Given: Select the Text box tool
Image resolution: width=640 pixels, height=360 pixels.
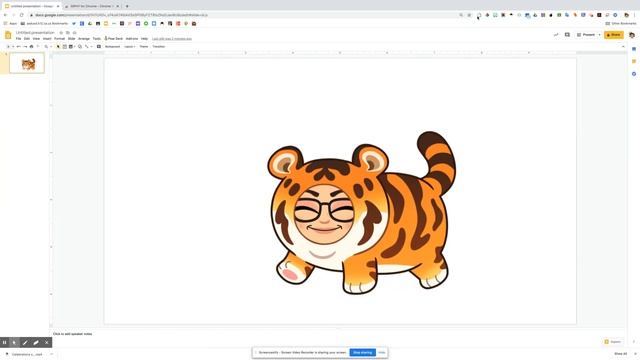Looking at the screenshot, I should point(64,47).
